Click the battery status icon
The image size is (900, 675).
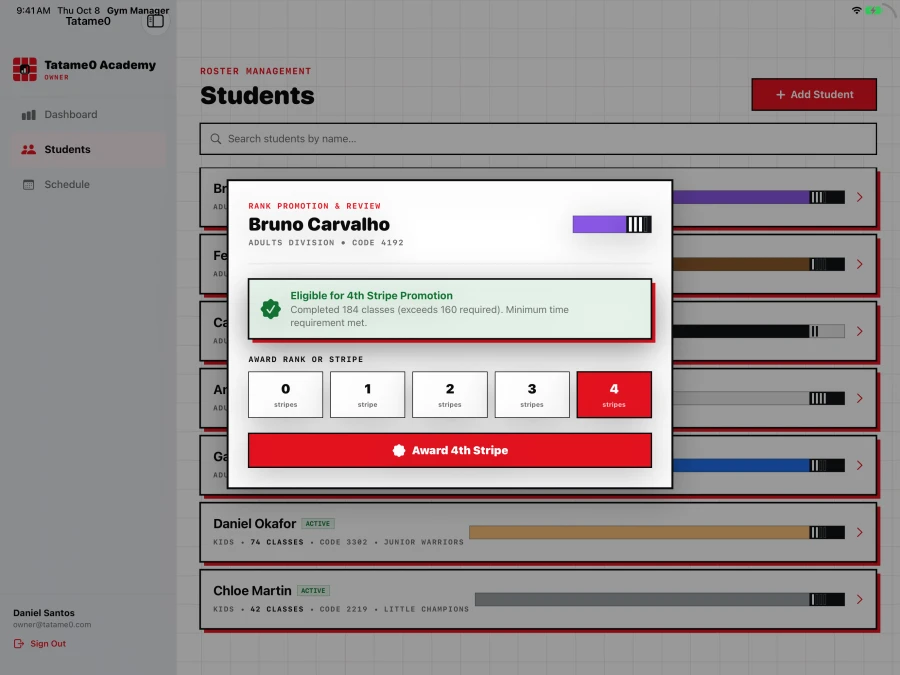pyautogui.click(x=874, y=10)
